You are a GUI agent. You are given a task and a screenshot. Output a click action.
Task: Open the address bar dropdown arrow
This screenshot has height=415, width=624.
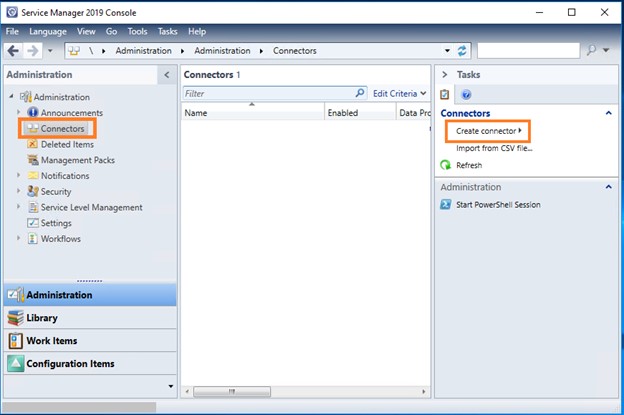pyautogui.click(x=447, y=51)
